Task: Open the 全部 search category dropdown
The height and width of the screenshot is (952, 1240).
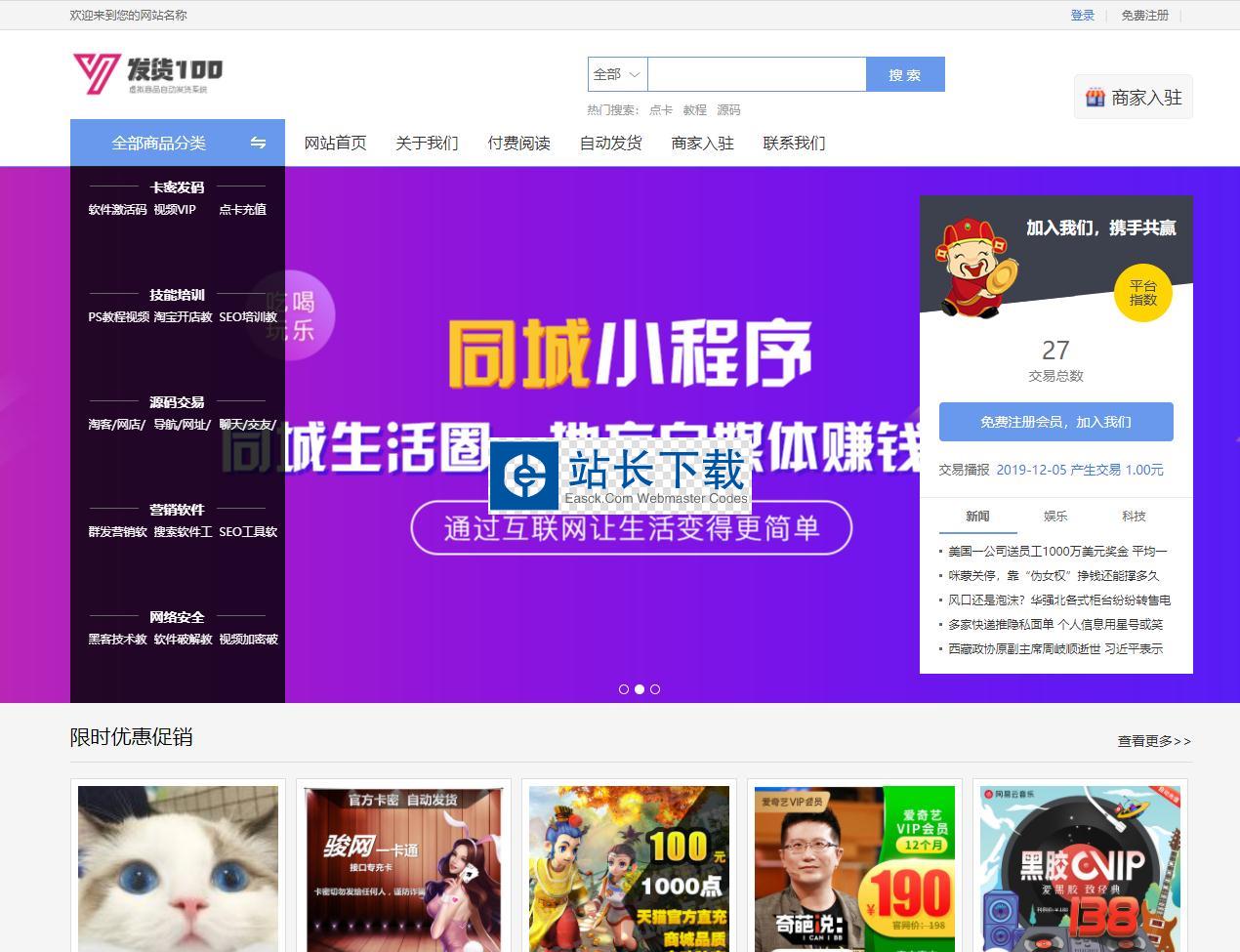Action: (x=617, y=74)
